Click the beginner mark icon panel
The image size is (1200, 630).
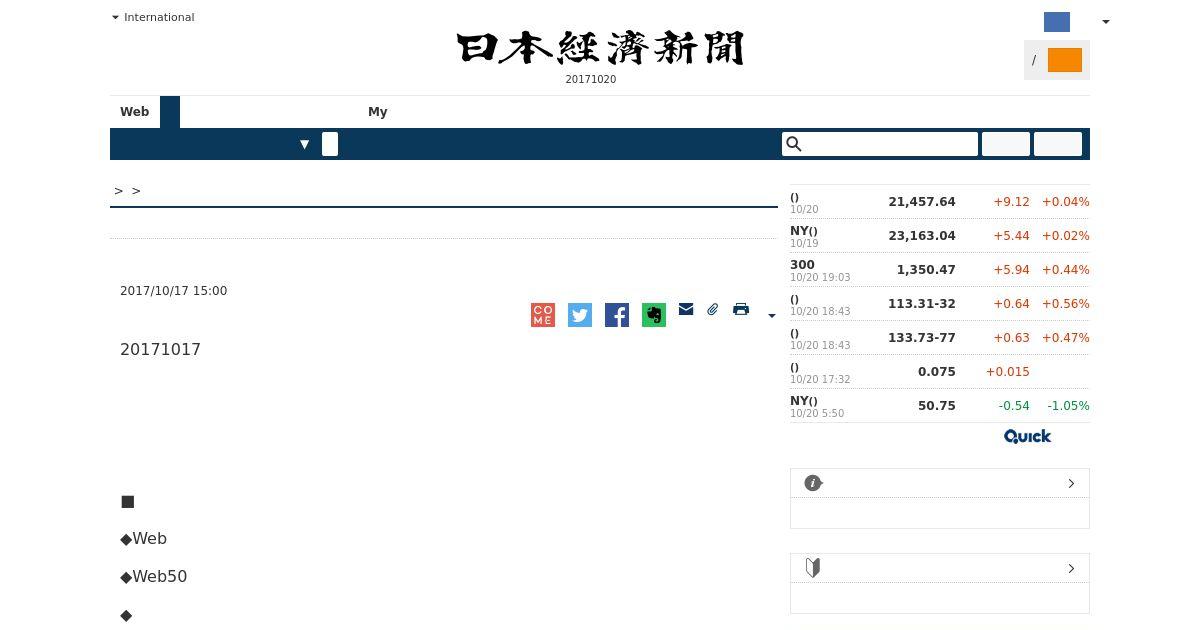pos(813,568)
